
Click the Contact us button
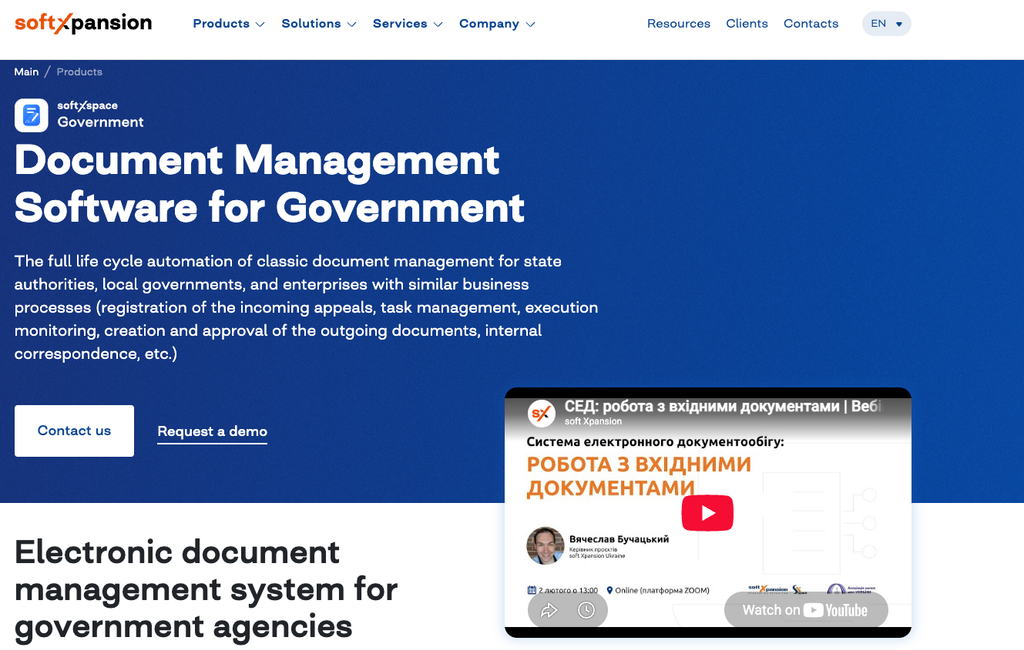point(74,431)
